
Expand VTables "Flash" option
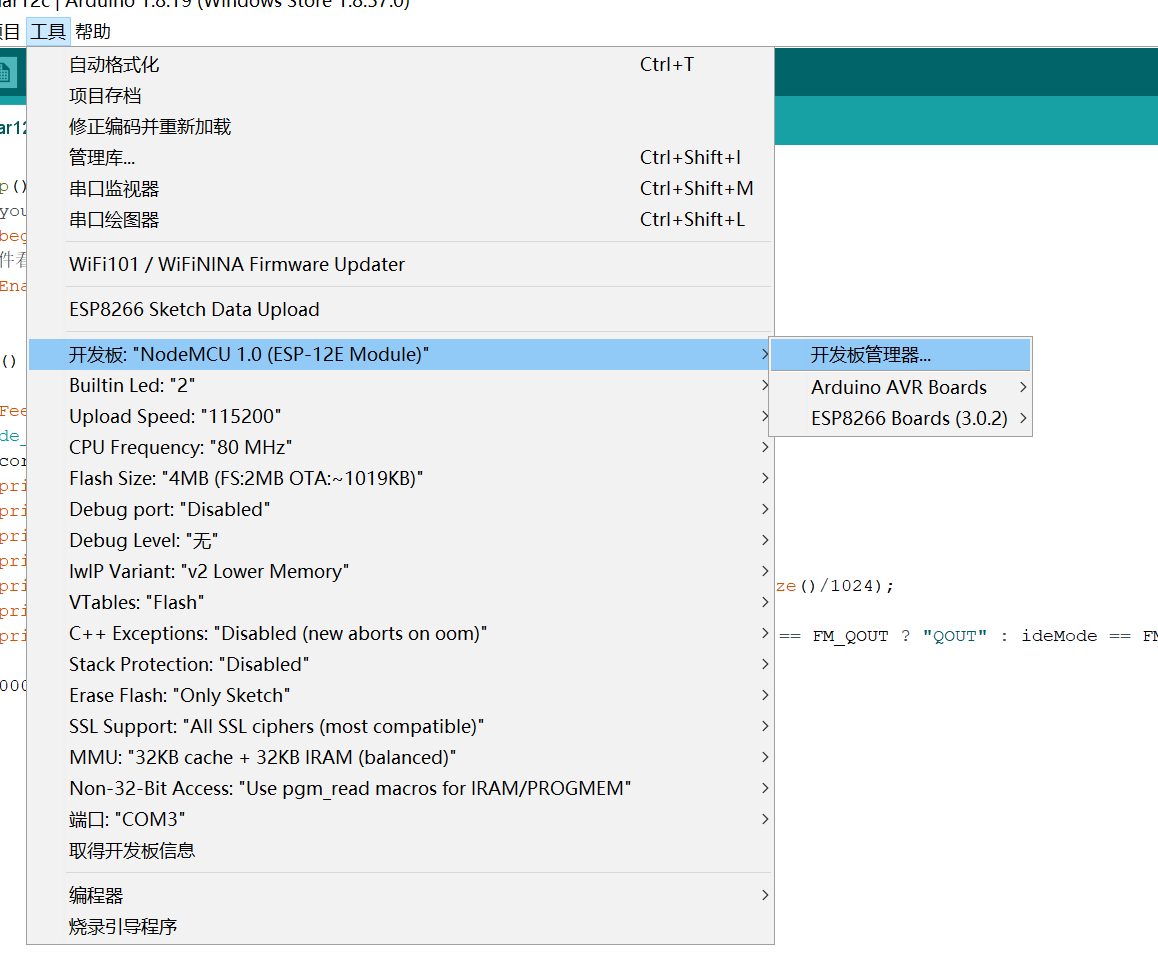tap(400, 602)
